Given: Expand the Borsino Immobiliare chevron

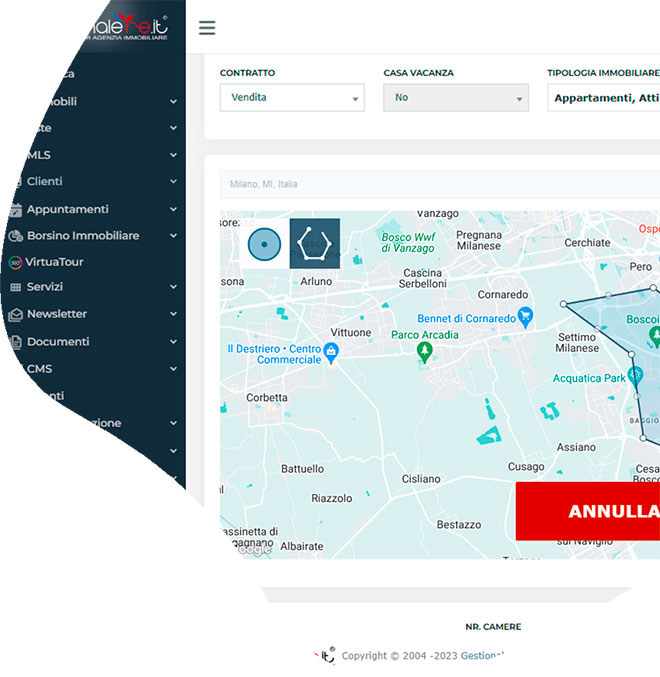Looking at the screenshot, I should coord(174,236).
